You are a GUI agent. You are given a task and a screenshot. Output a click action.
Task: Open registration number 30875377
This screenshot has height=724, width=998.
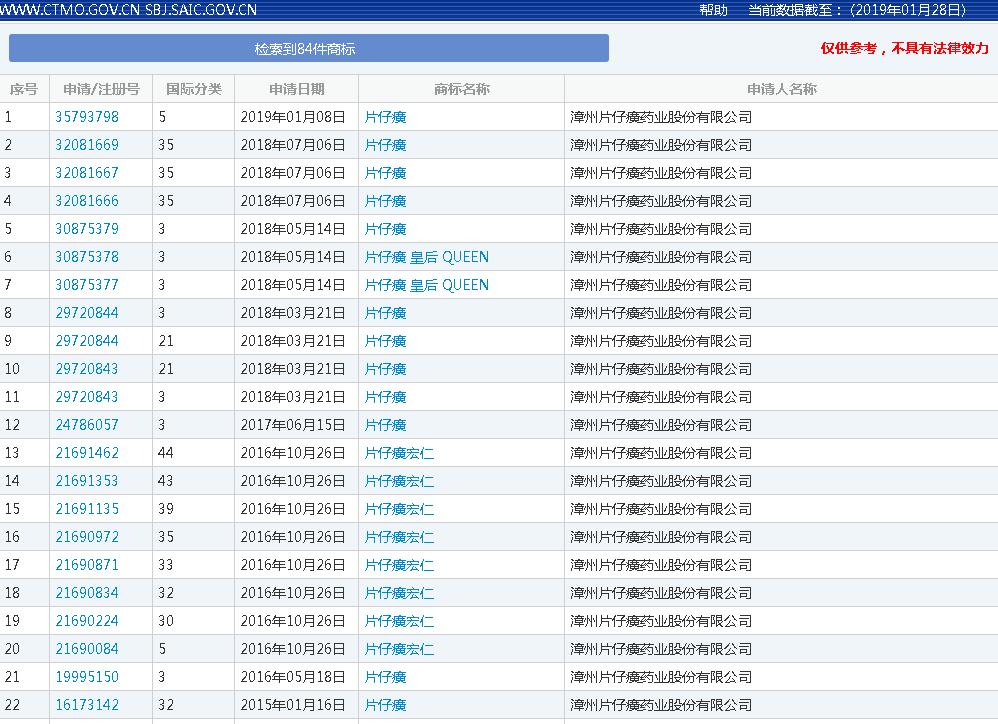87,285
